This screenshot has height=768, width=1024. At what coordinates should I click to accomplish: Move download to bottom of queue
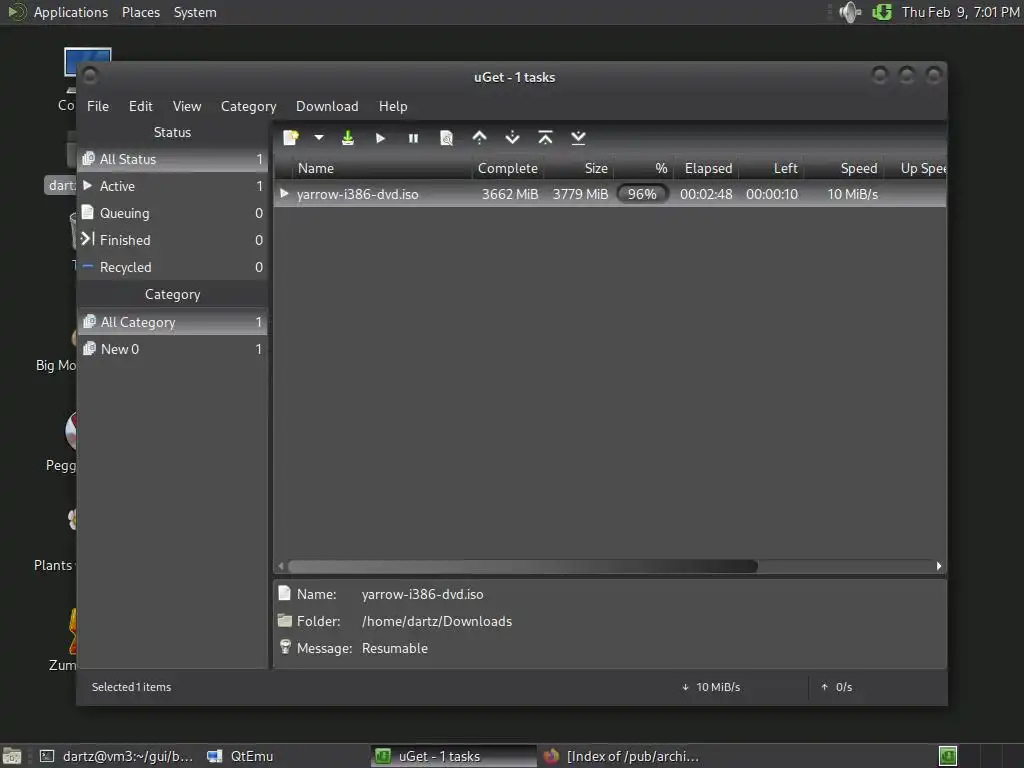click(578, 138)
